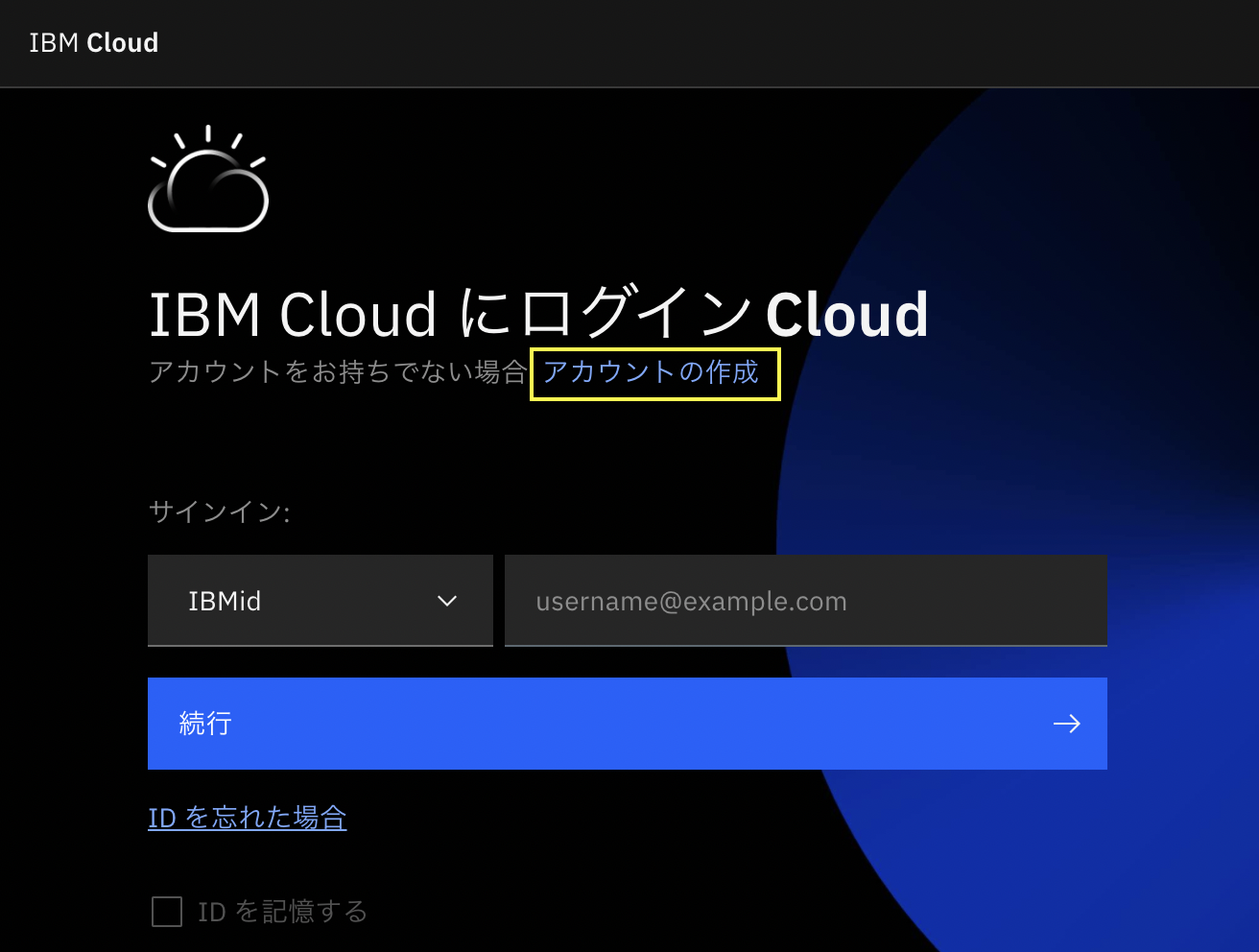Click the ID を忘れた場合 link
This screenshot has width=1259, height=952.
coord(247,817)
